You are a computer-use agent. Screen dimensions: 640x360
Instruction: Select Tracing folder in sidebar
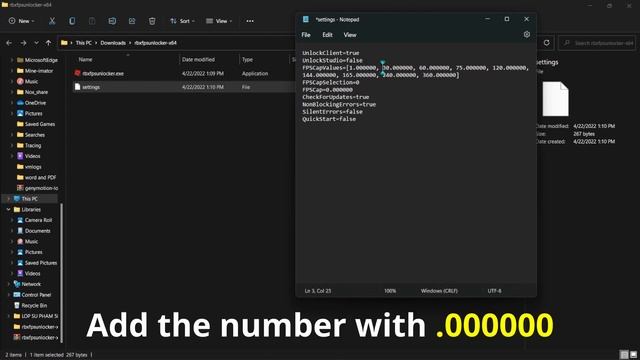click(x=33, y=145)
